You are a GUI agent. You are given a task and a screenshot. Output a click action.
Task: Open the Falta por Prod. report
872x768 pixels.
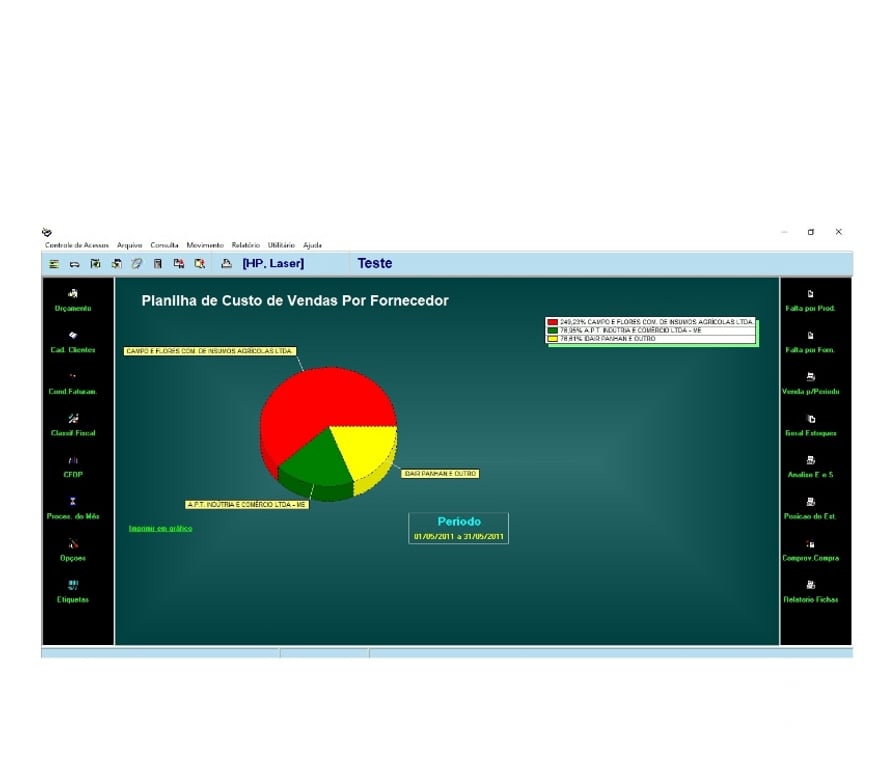pyautogui.click(x=810, y=294)
